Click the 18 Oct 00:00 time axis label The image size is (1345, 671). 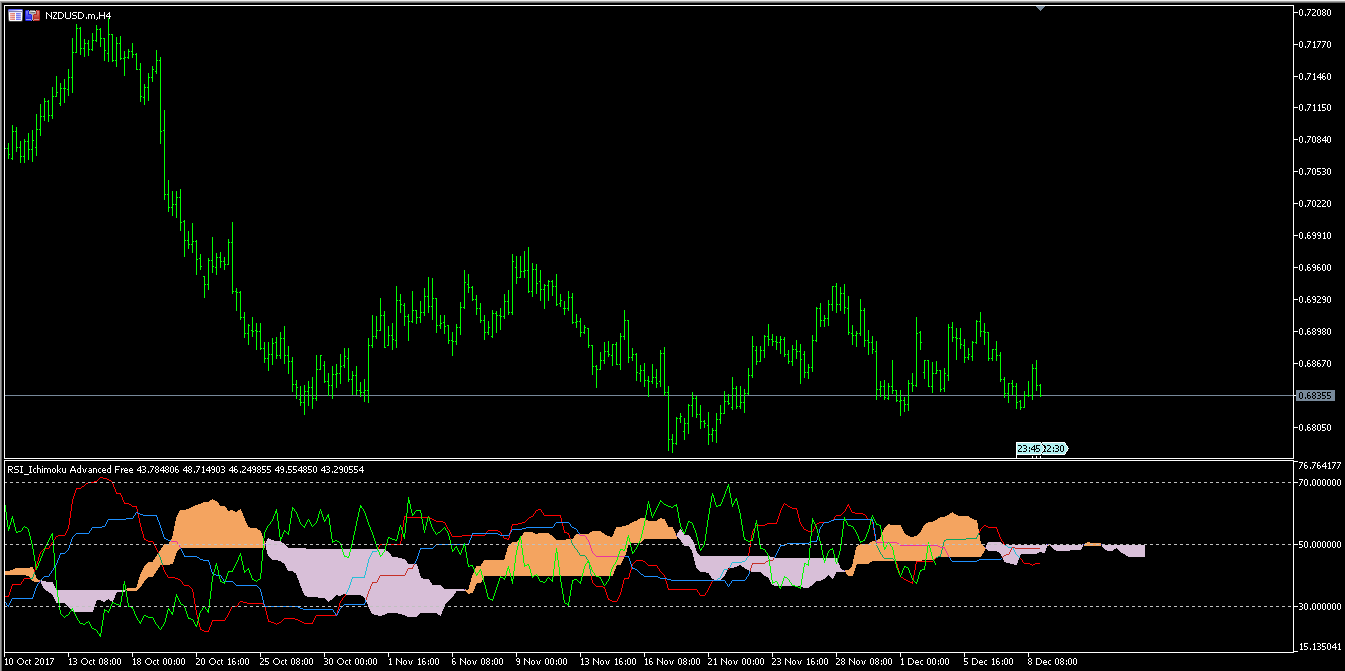159,662
